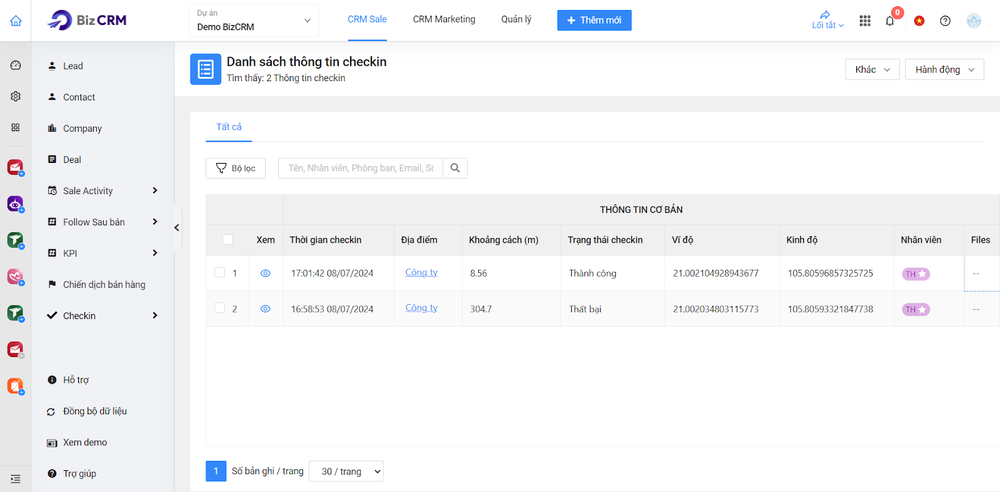Click the home icon in top-left corner
This screenshot has height=492, width=1000.
(x=15, y=20)
